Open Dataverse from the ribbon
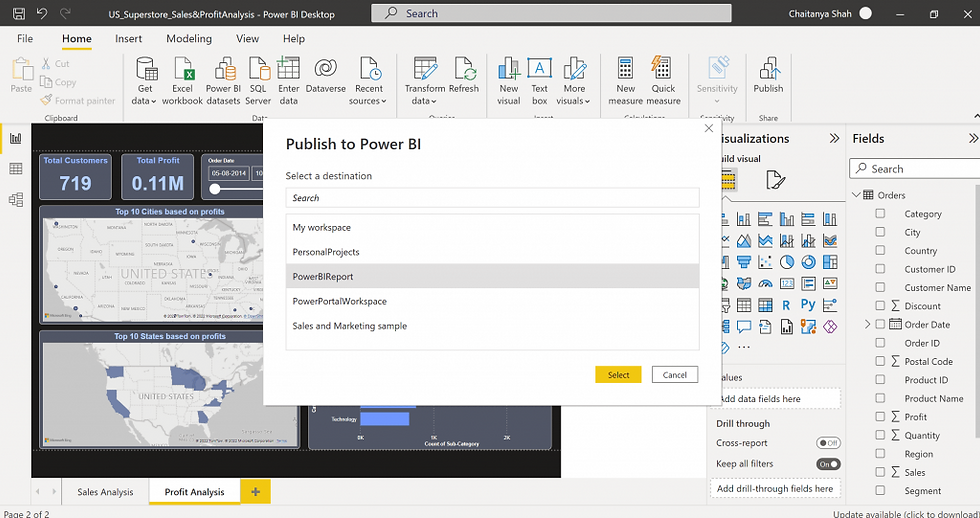The width and height of the screenshot is (980, 518). click(326, 75)
